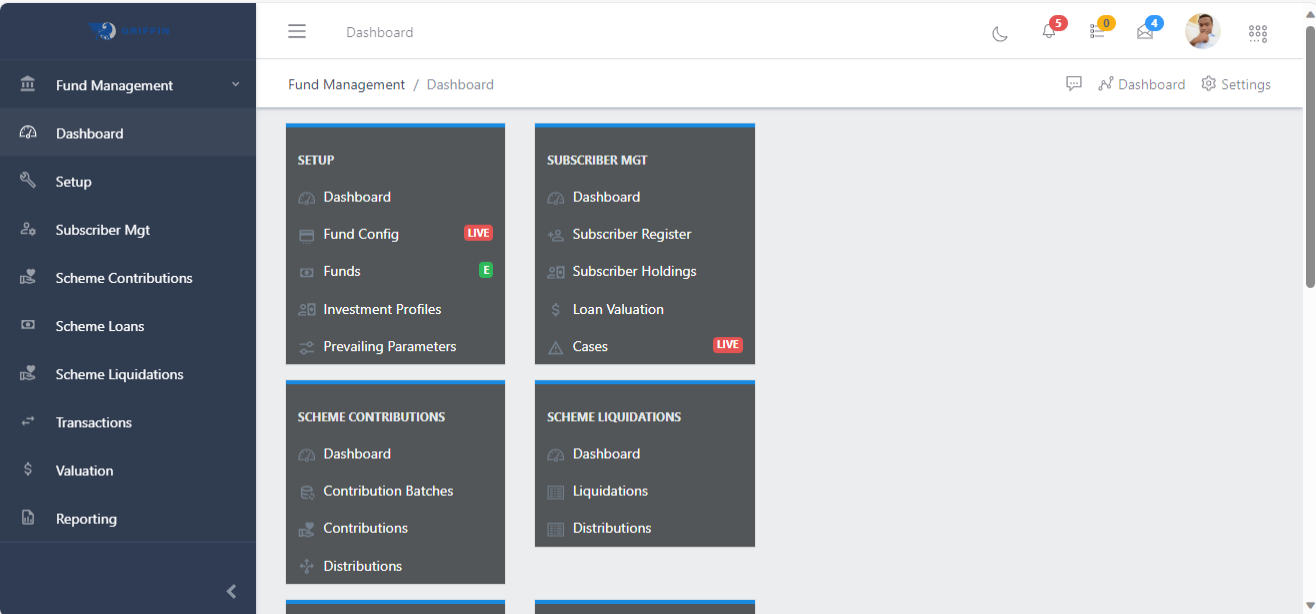Select the Valuation dollar icon in the sidebar
1316x614 pixels.
(x=28, y=470)
